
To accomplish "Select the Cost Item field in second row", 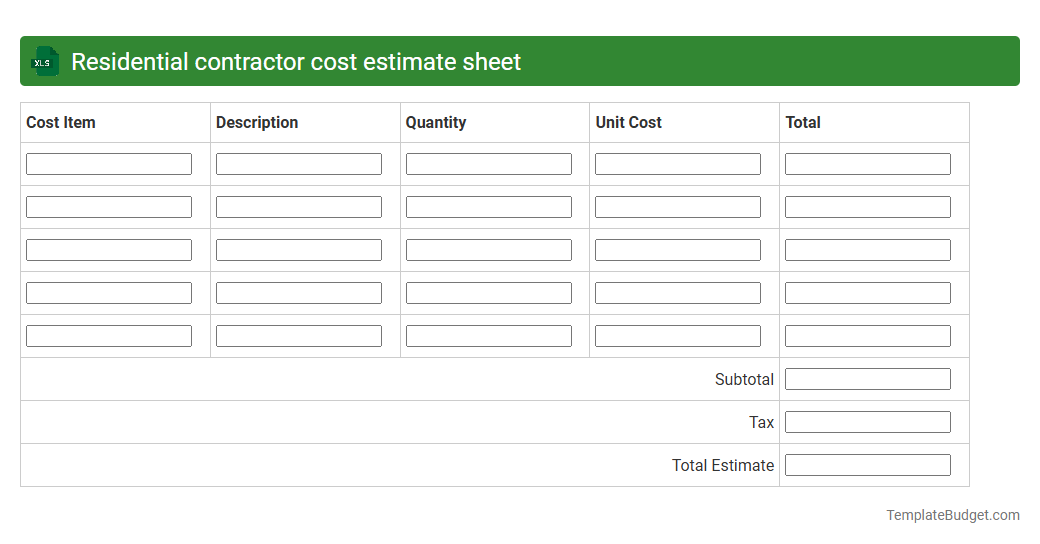I will click(109, 207).
